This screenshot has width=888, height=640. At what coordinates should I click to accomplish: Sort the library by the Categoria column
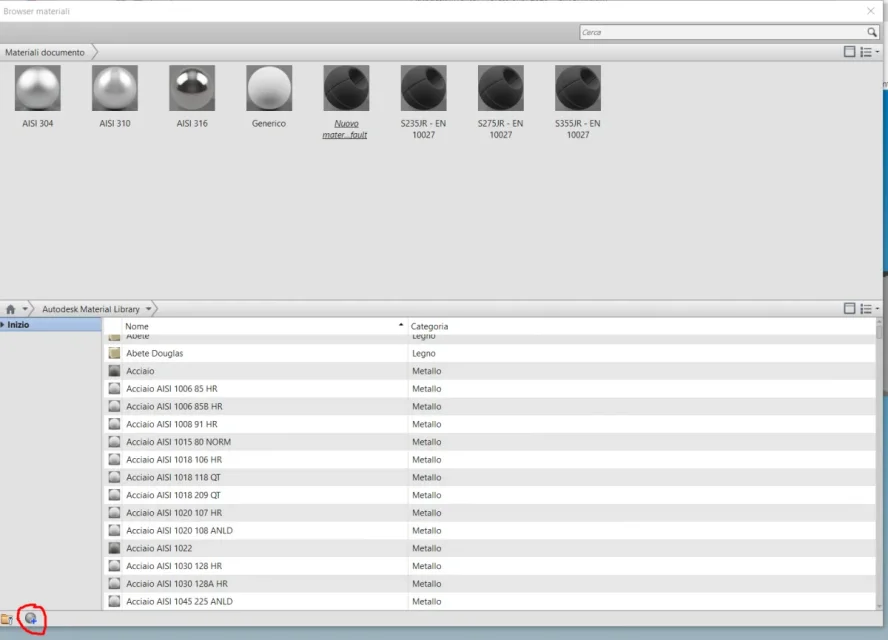point(428,326)
